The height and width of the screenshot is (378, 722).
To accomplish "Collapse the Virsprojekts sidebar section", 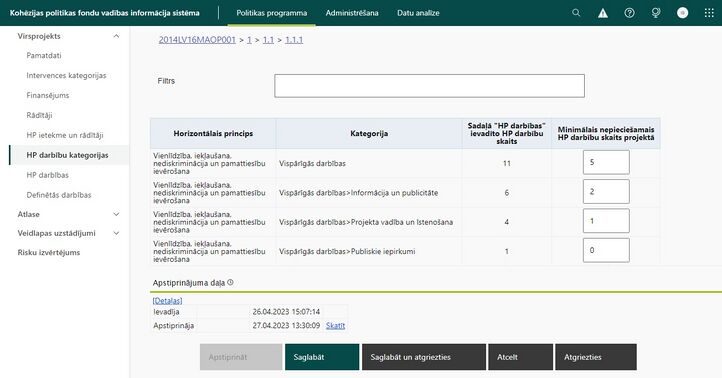I will click(116, 36).
